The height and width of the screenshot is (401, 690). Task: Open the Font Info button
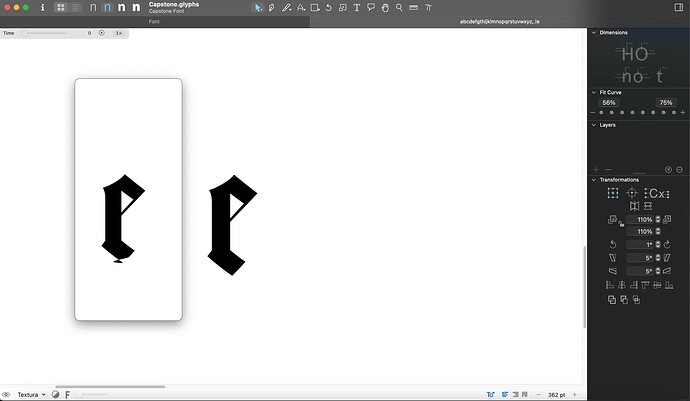click(x=42, y=8)
